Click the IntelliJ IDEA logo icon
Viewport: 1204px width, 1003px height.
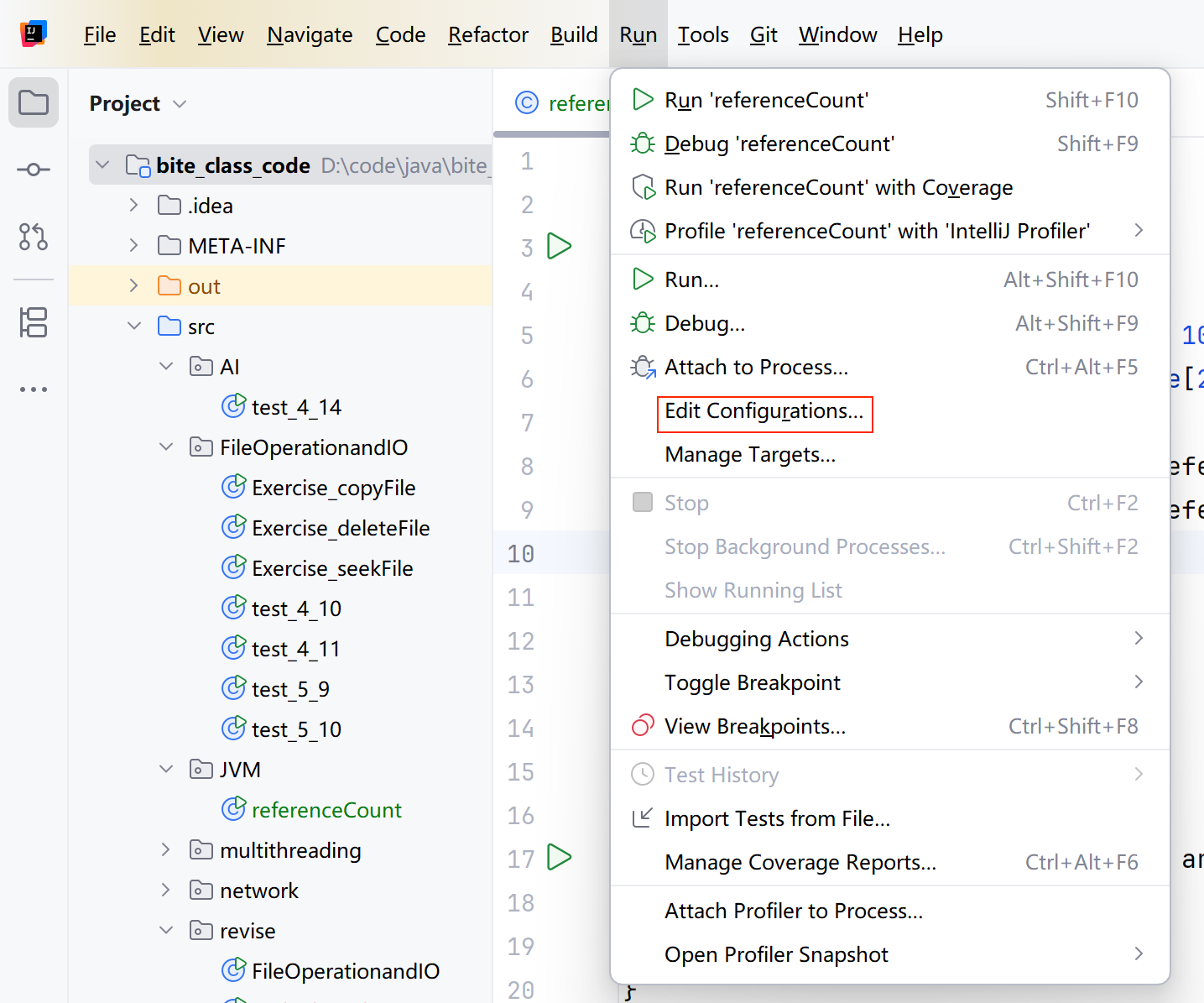coord(34,34)
